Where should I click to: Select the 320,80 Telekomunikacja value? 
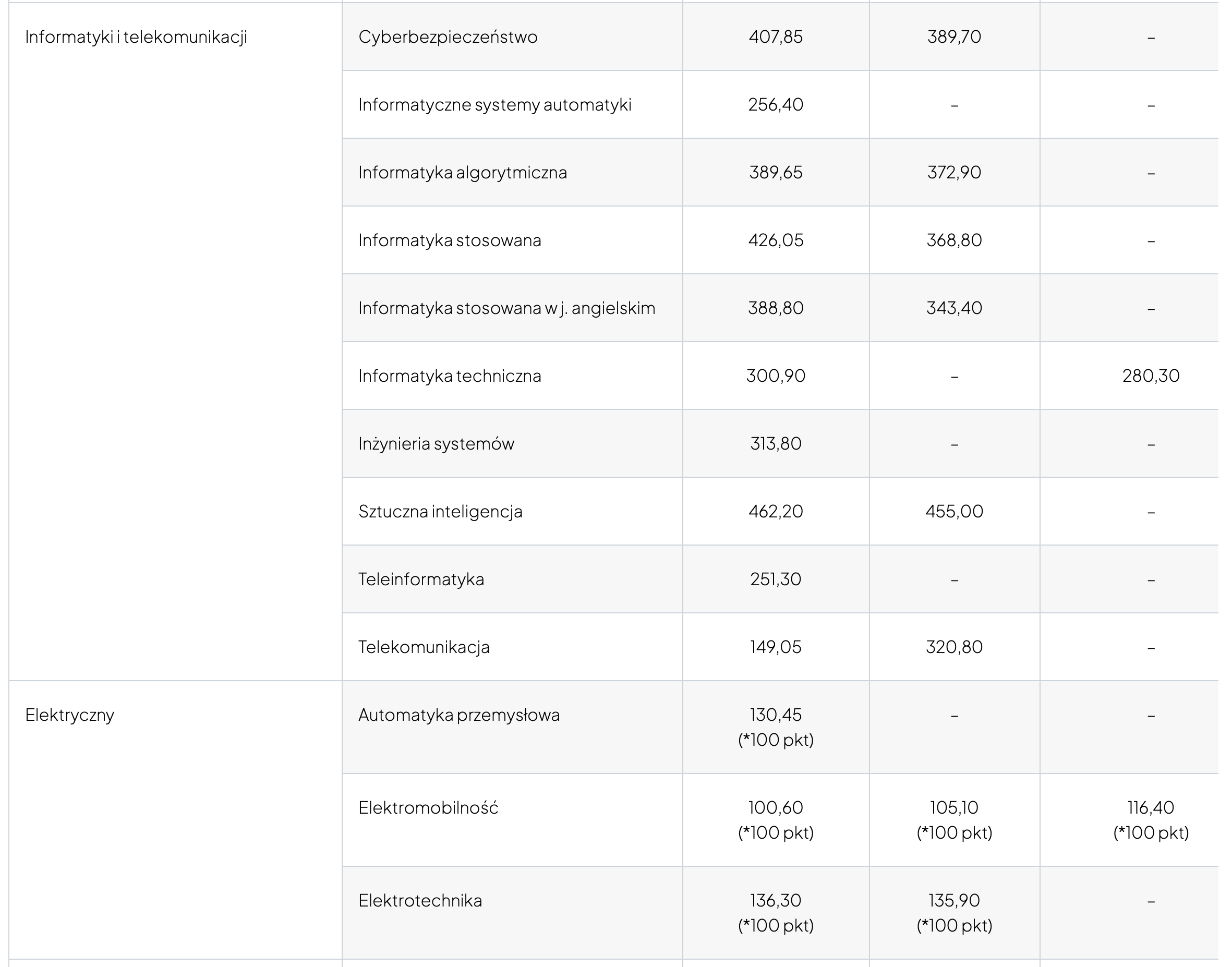click(x=954, y=647)
